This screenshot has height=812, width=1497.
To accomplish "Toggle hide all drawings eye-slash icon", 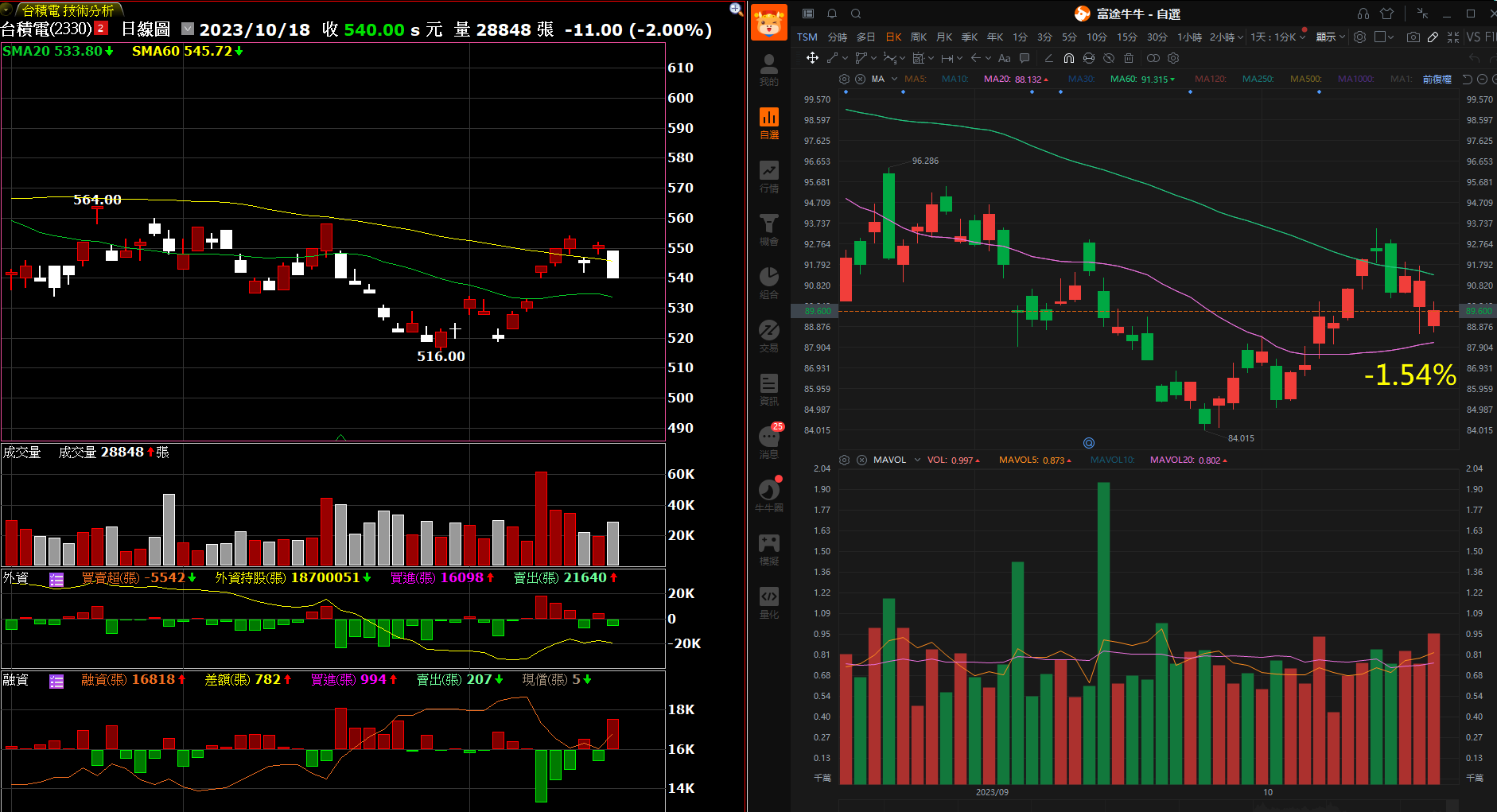I will [x=1109, y=58].
